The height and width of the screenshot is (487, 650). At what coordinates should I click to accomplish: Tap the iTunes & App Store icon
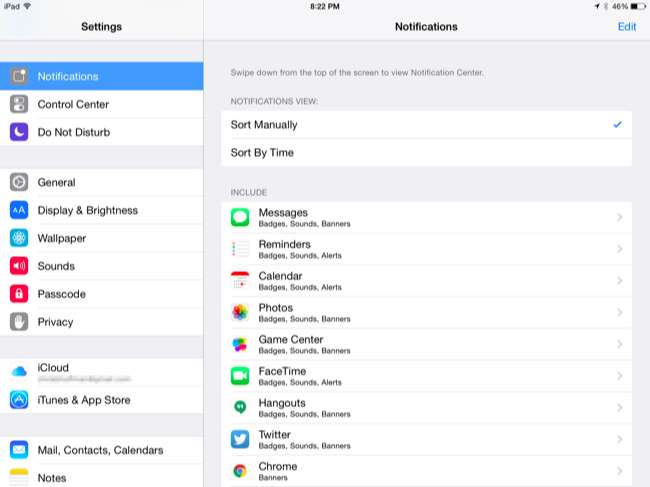19,400
